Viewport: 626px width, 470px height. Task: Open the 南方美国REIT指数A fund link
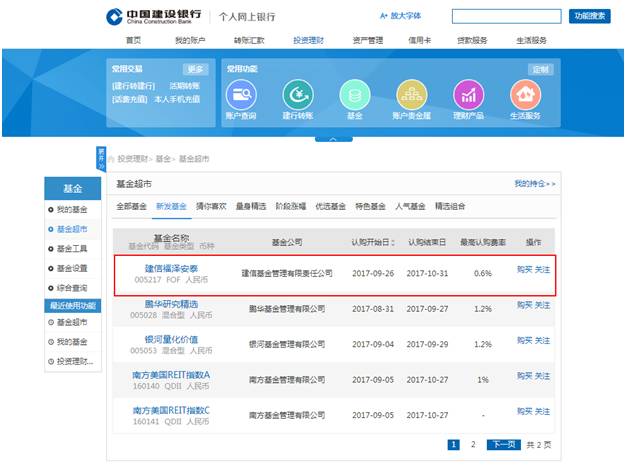pos(171,375)
